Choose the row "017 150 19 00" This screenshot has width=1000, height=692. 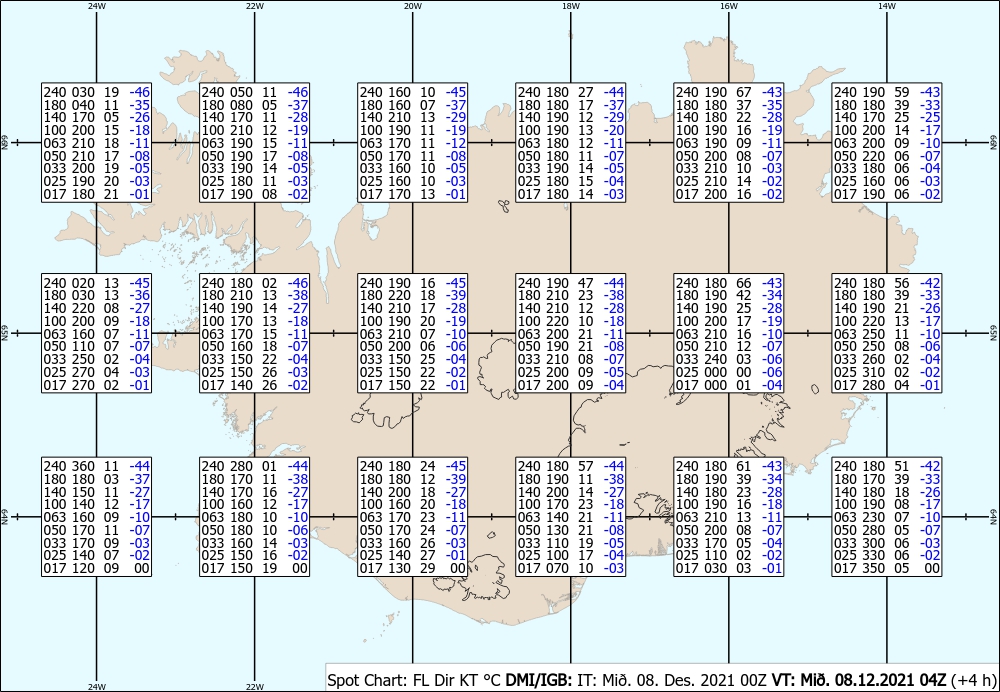pyautogui.click(x=254, y=568)
